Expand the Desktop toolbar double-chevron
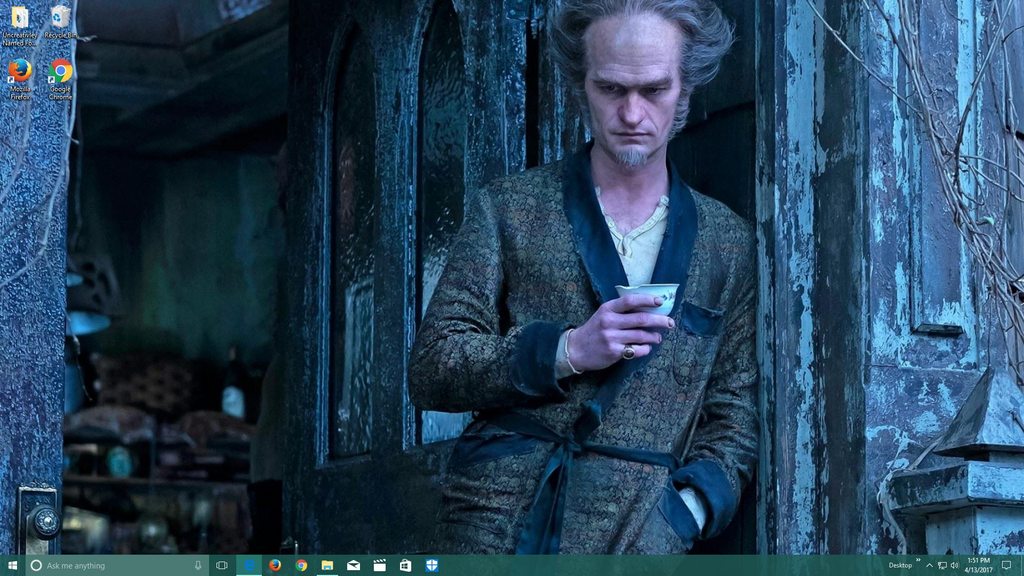Viewport: 1024px width, 576px height. click(918, 561)
